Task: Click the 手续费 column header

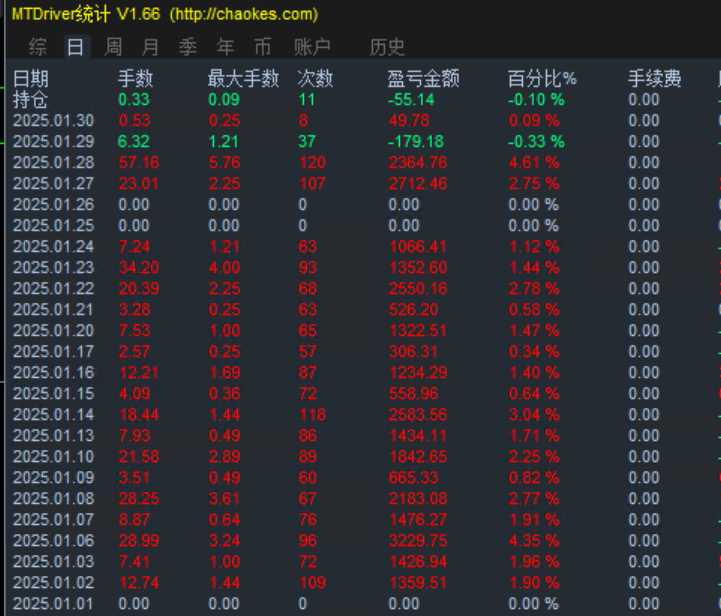Action: (x=655, y=79)
